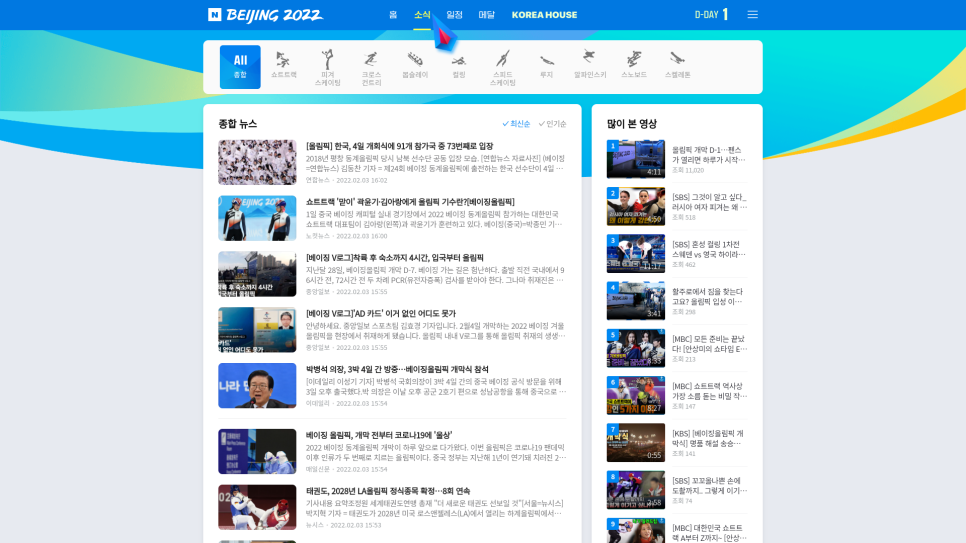Click source line 연합뉴스 2022.02.03 16:02

point(346,181)
